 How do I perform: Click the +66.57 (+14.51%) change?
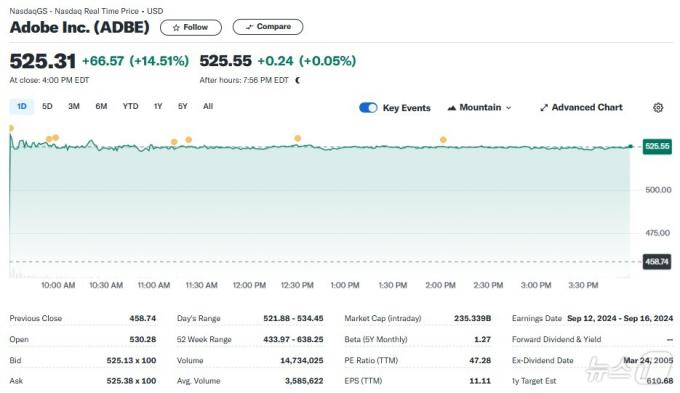(135, 61)
